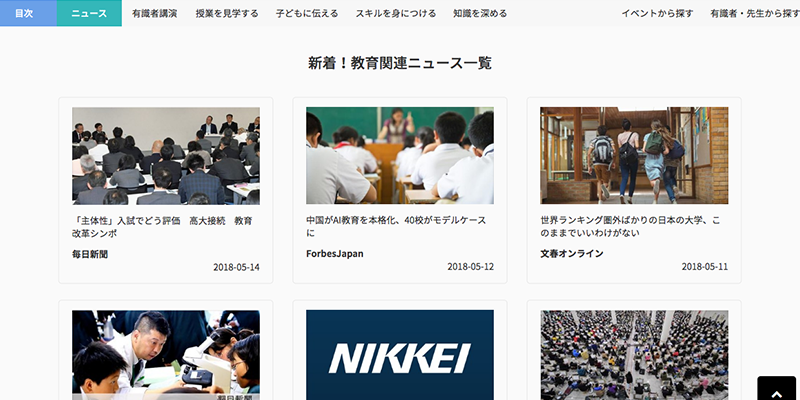Click the scroll-to-top arrow button
The width and height of the screenshot is (800, 400).
pyautogui.click(x=776, y=388)
